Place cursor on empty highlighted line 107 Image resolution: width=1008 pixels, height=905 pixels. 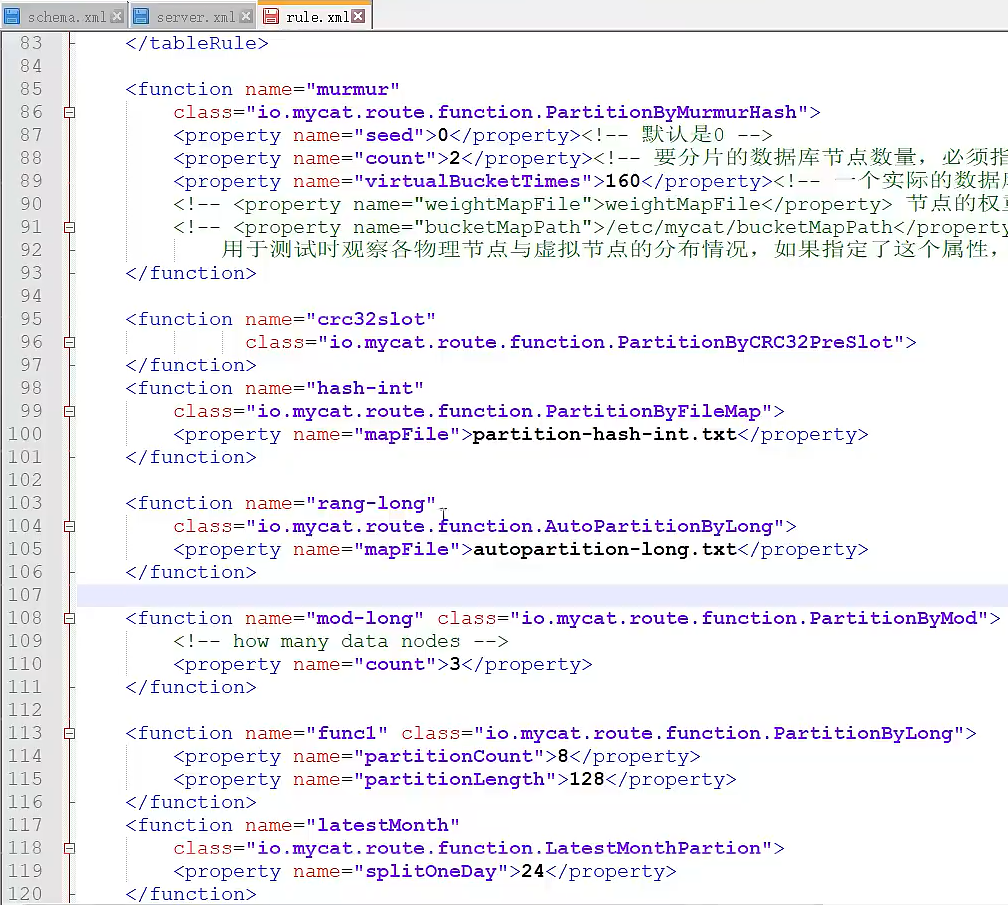pyautogui.click(x=542, y=595)
